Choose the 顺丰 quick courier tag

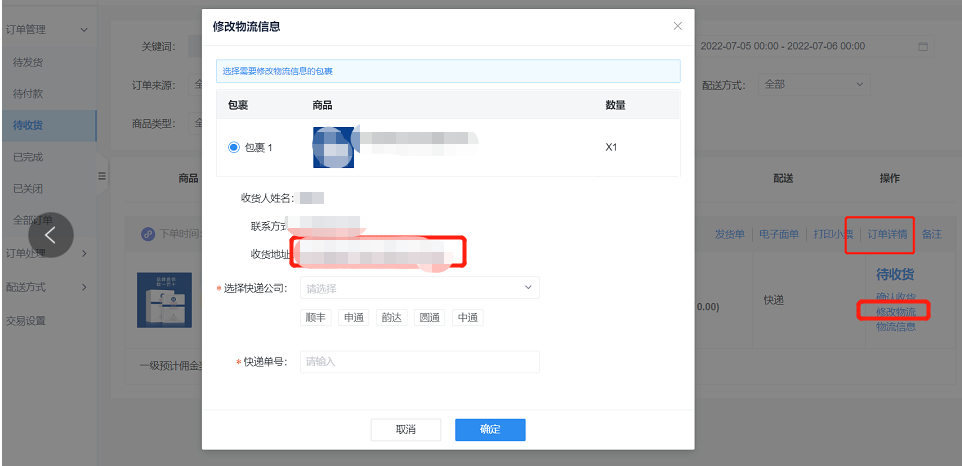316,318
